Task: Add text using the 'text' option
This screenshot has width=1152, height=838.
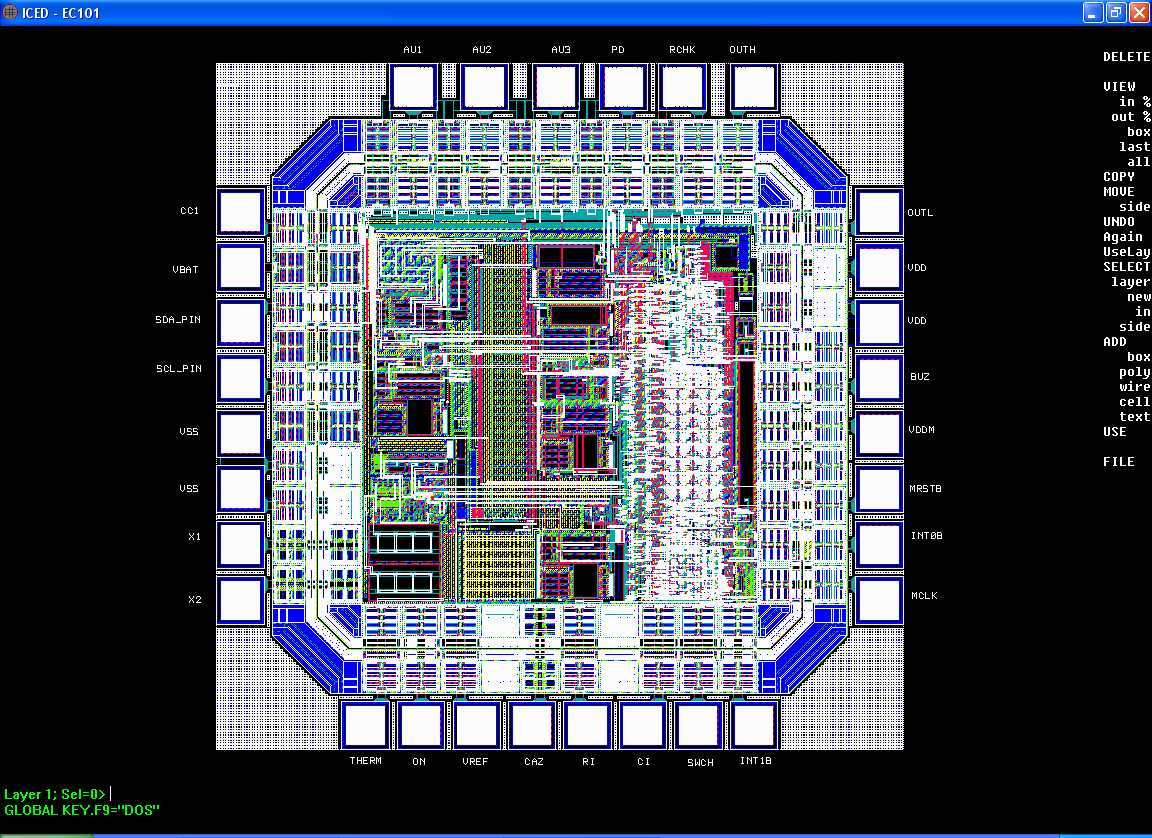Action: [x=1134, y=417]
